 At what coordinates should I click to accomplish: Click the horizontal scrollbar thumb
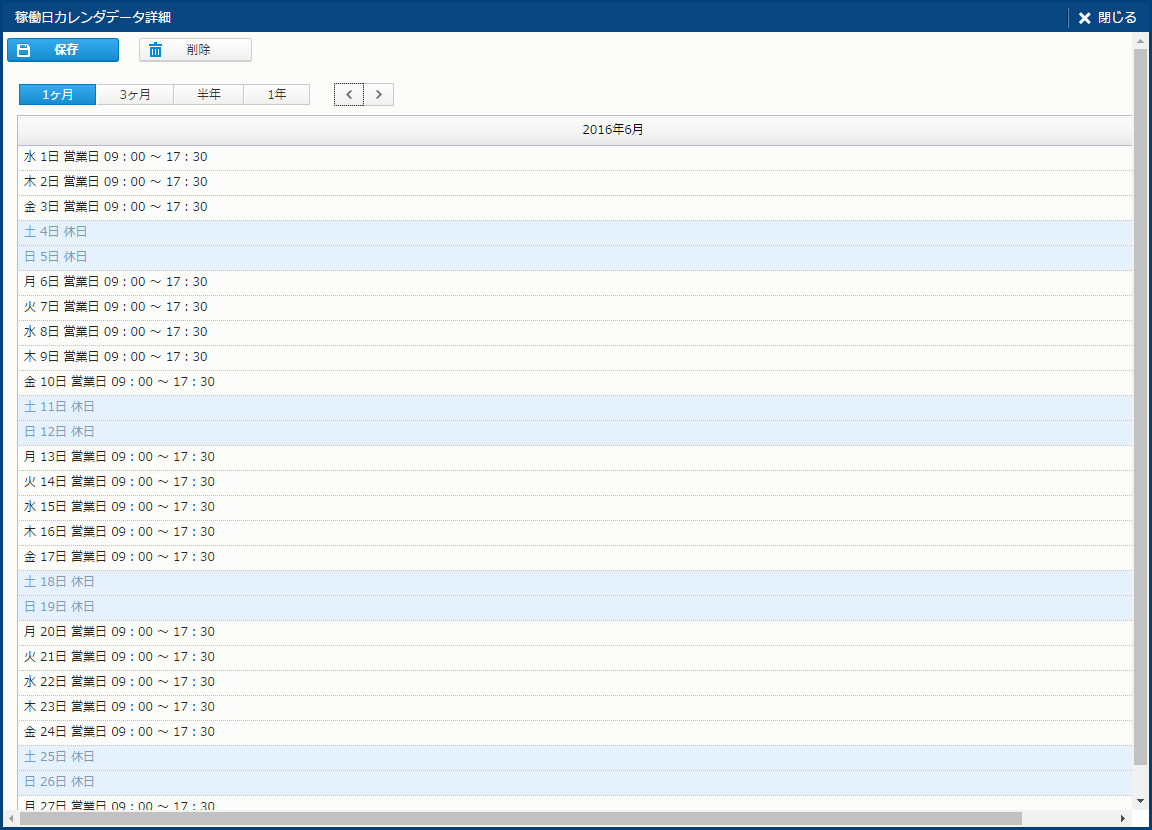(520, 819)
